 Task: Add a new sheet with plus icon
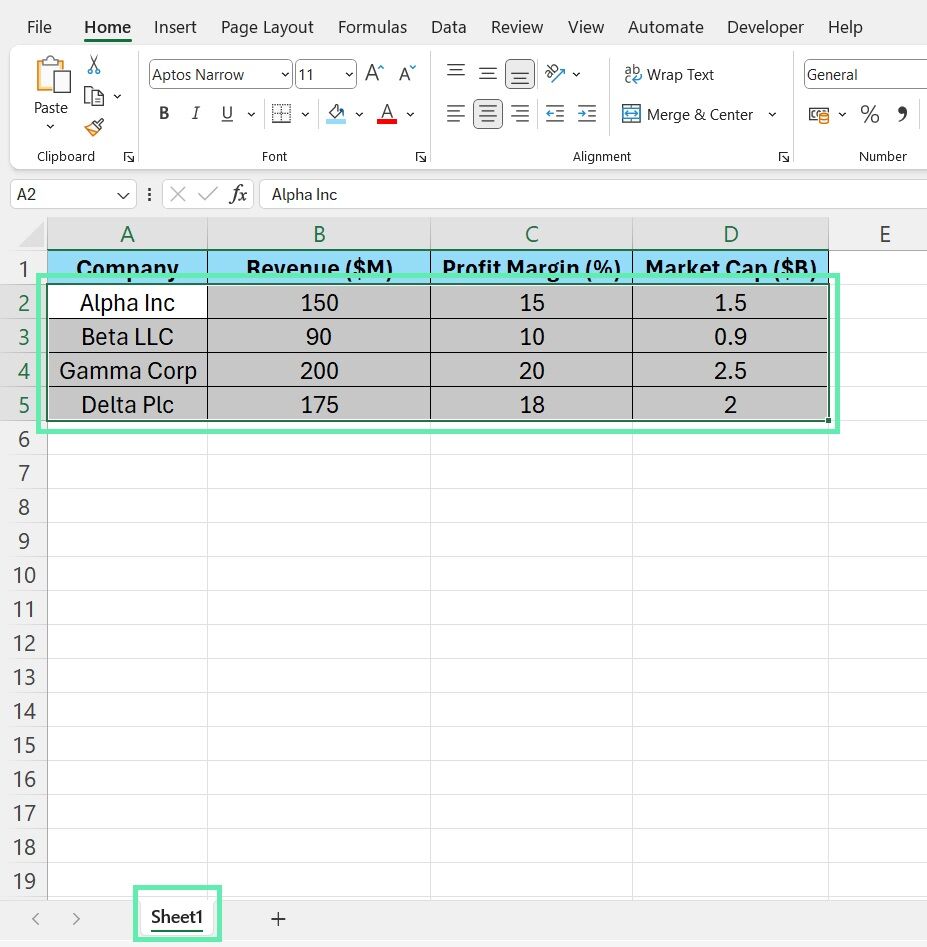click(278, 919)
